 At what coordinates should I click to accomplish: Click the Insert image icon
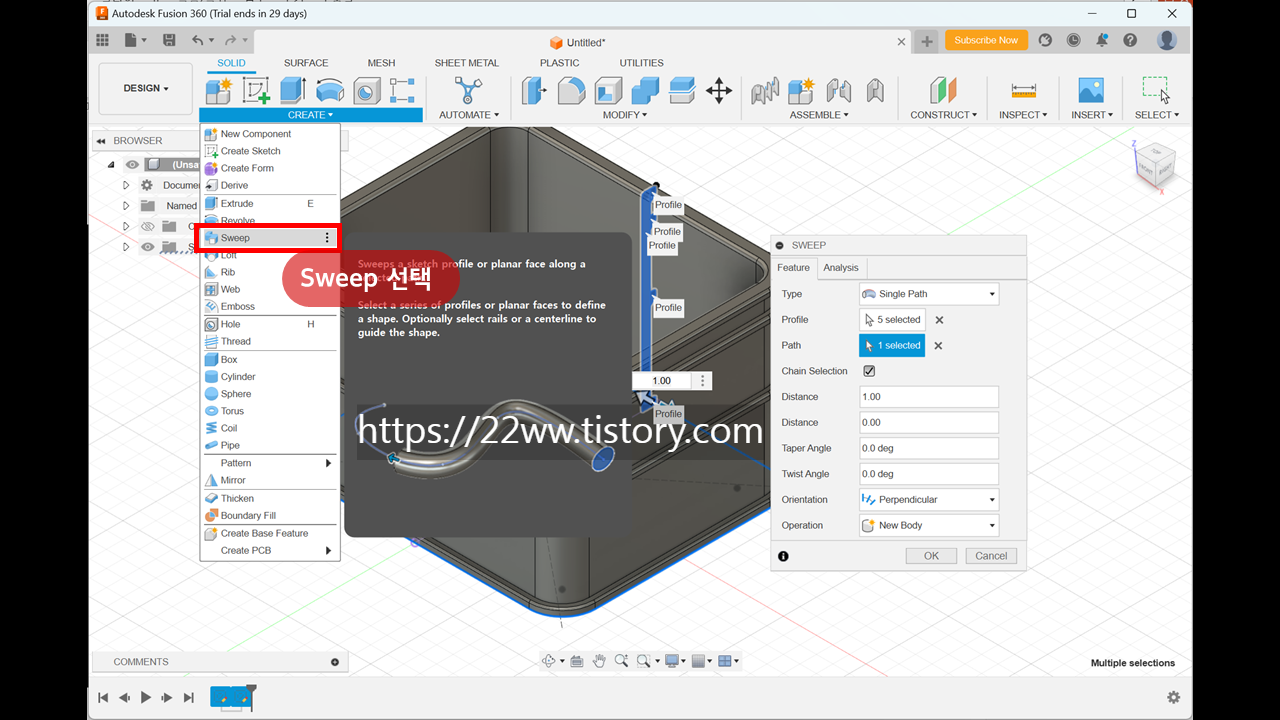click(x=1091, y=90)
